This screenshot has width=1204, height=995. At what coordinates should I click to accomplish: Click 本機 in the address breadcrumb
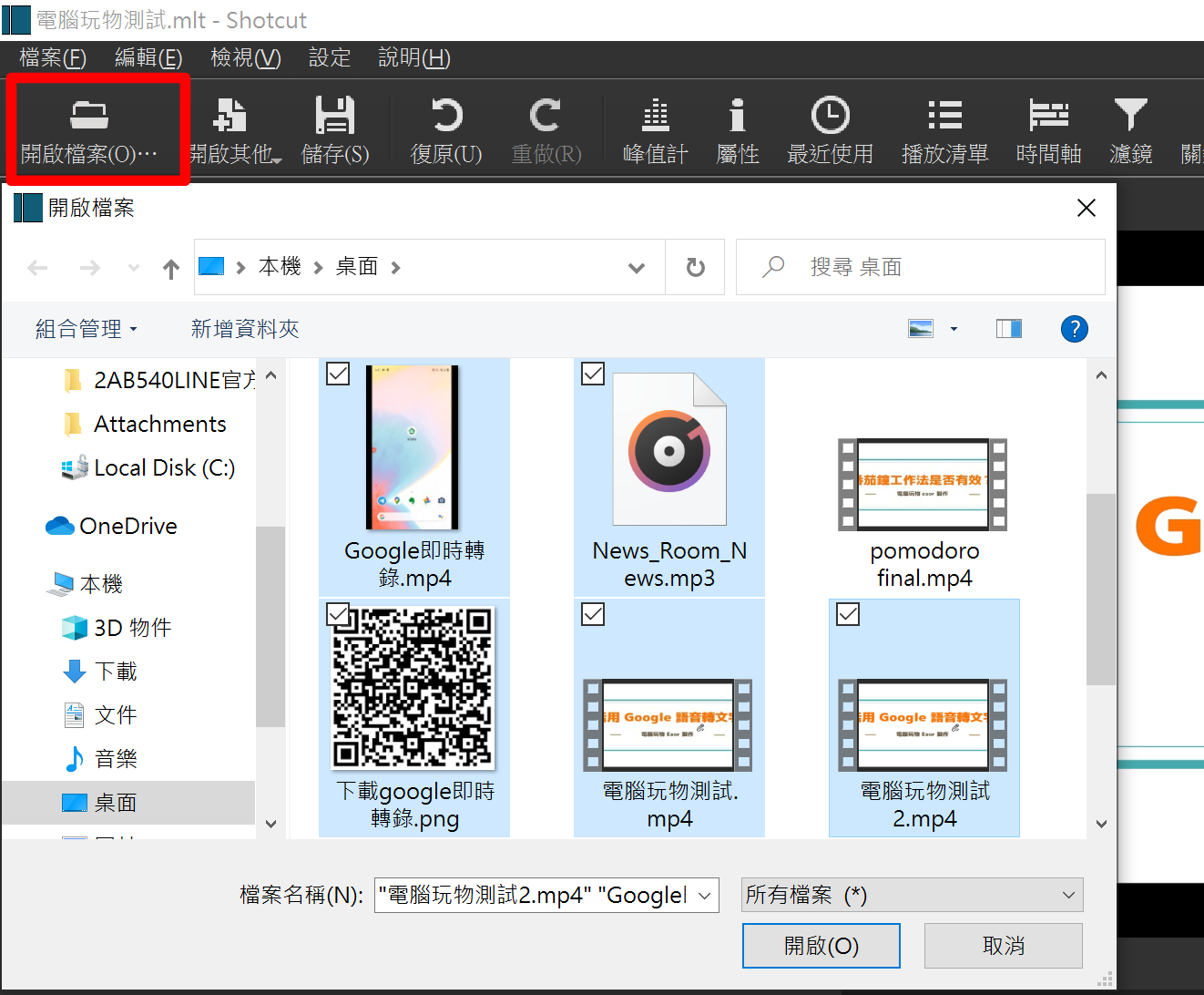[280, 267]
